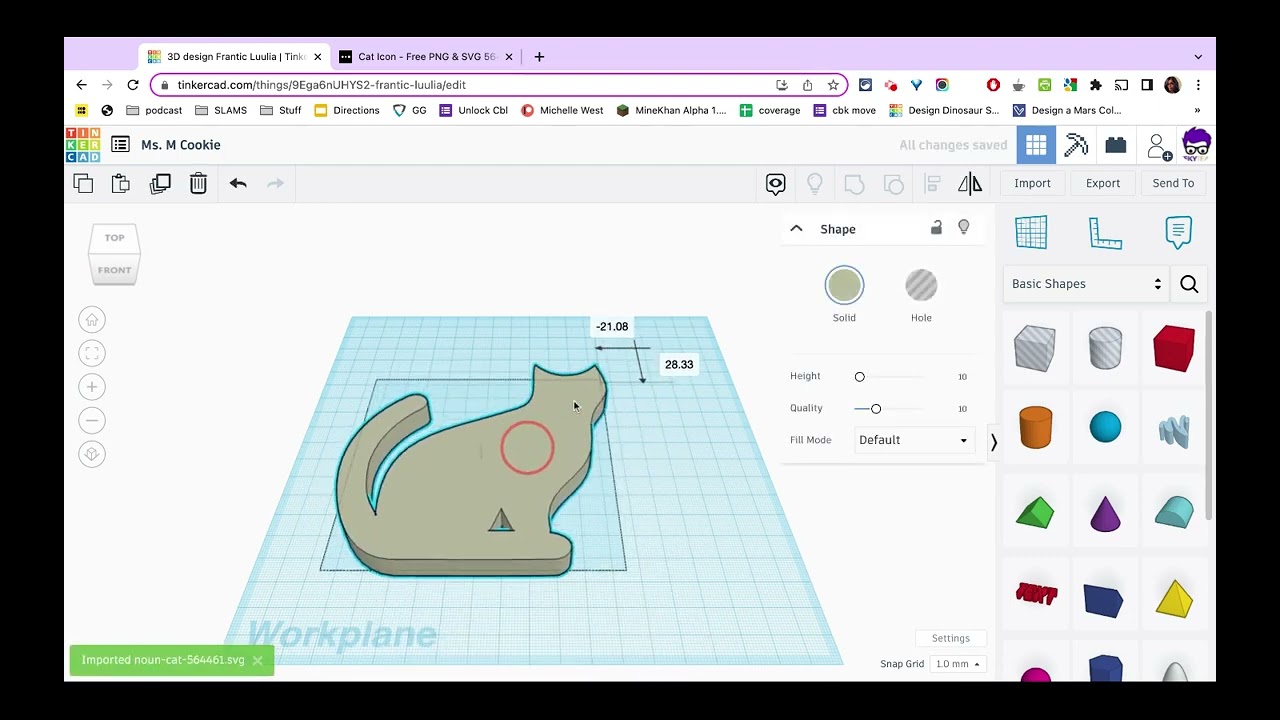Select the Workplane tool
The image size is (1280, 720).
tap(1031, 232)
